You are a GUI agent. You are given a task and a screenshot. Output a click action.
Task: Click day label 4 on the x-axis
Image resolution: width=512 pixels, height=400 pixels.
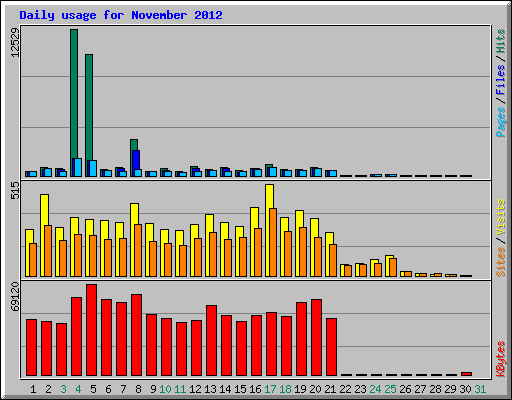coord(78,389)
